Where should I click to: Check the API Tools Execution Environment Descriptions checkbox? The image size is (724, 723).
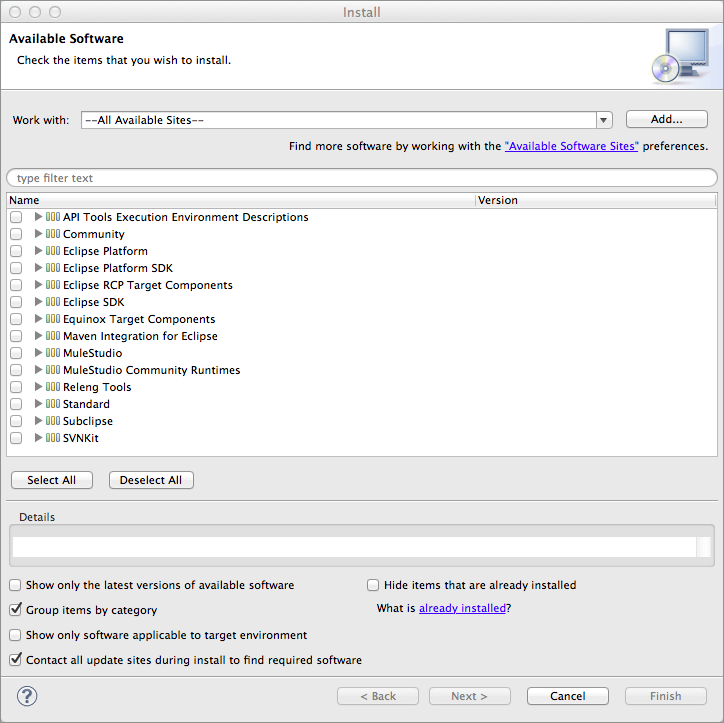pyautogui.click(x=16, y=217)
